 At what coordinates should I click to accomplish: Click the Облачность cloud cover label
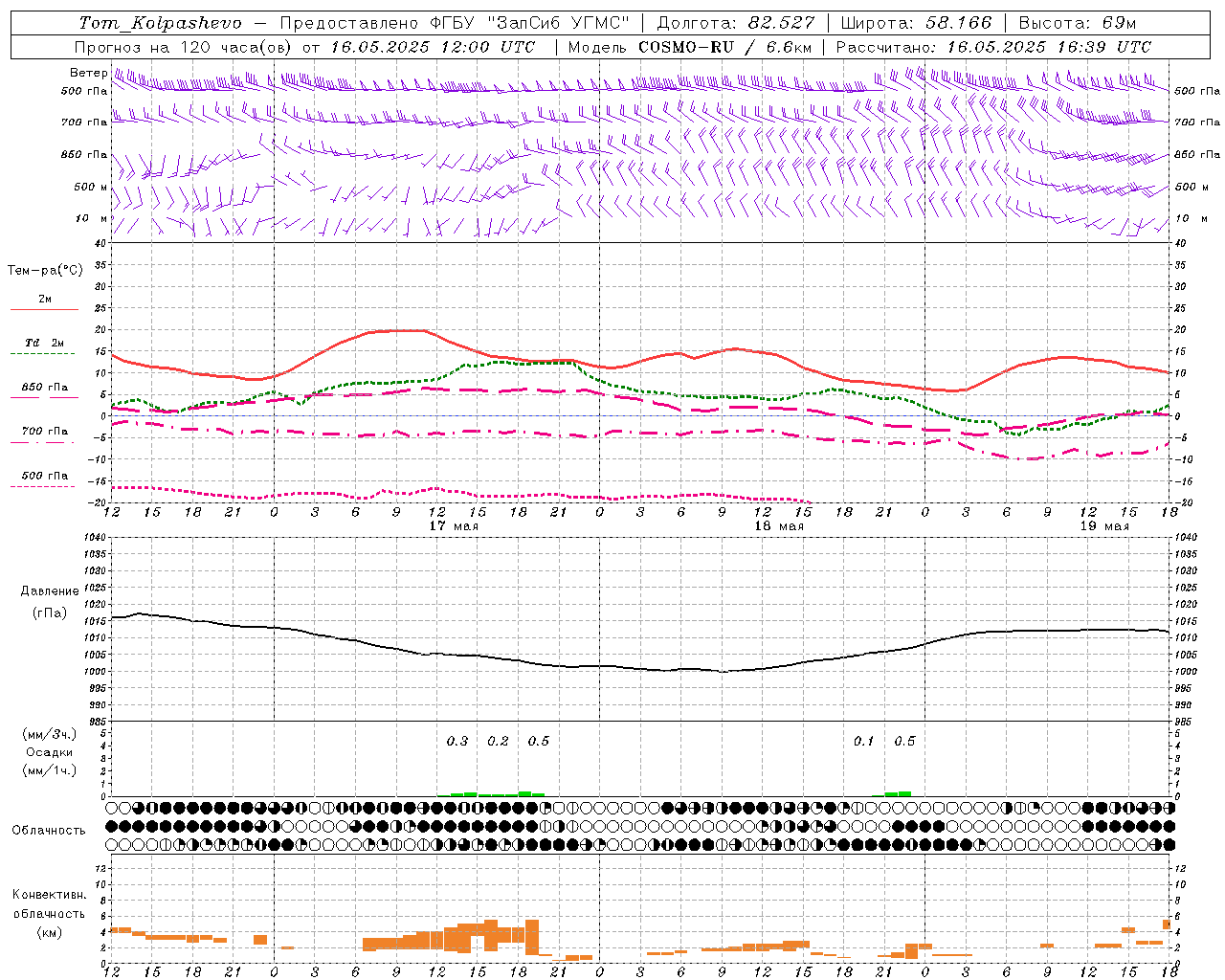tap(49, 830)
